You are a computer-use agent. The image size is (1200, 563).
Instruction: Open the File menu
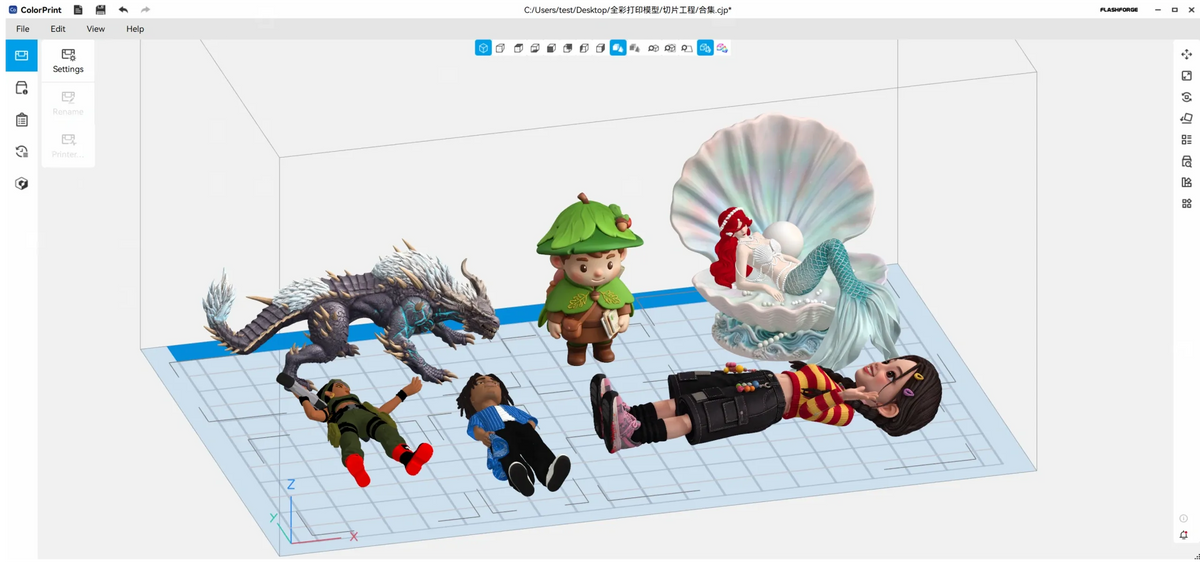[x=22, y=29]
